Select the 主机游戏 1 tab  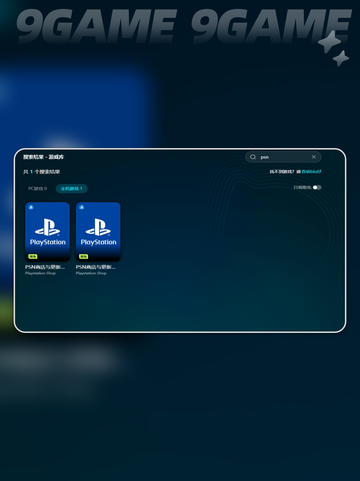click(72, 189)
